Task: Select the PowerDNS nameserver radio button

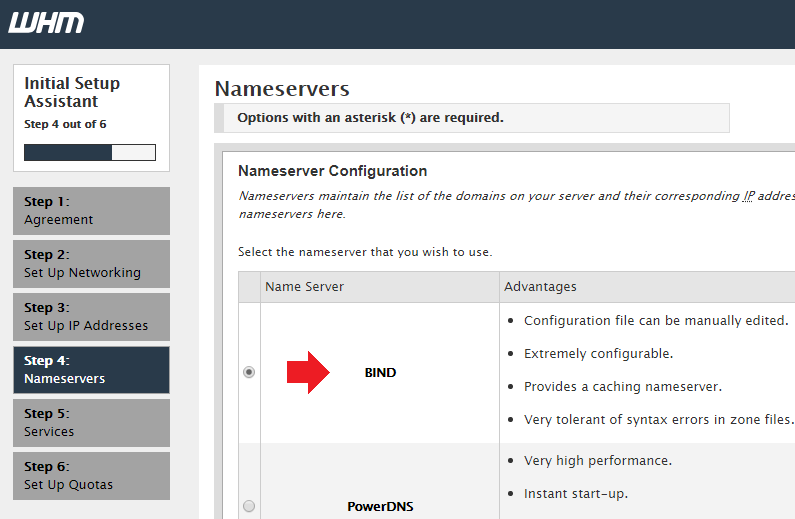Action: point(249,506)
